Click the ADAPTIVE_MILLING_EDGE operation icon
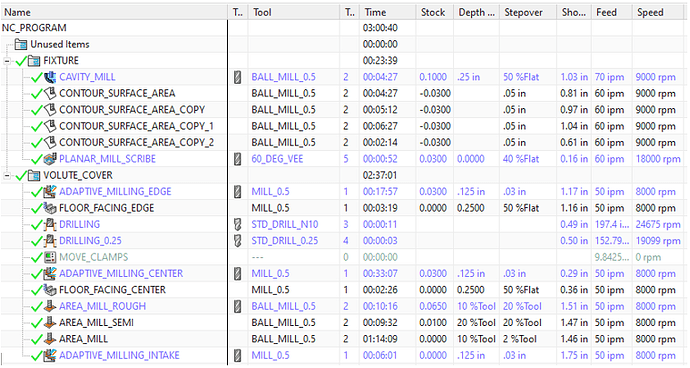Screen dimensions: 690x368 [x=50, y=192]
